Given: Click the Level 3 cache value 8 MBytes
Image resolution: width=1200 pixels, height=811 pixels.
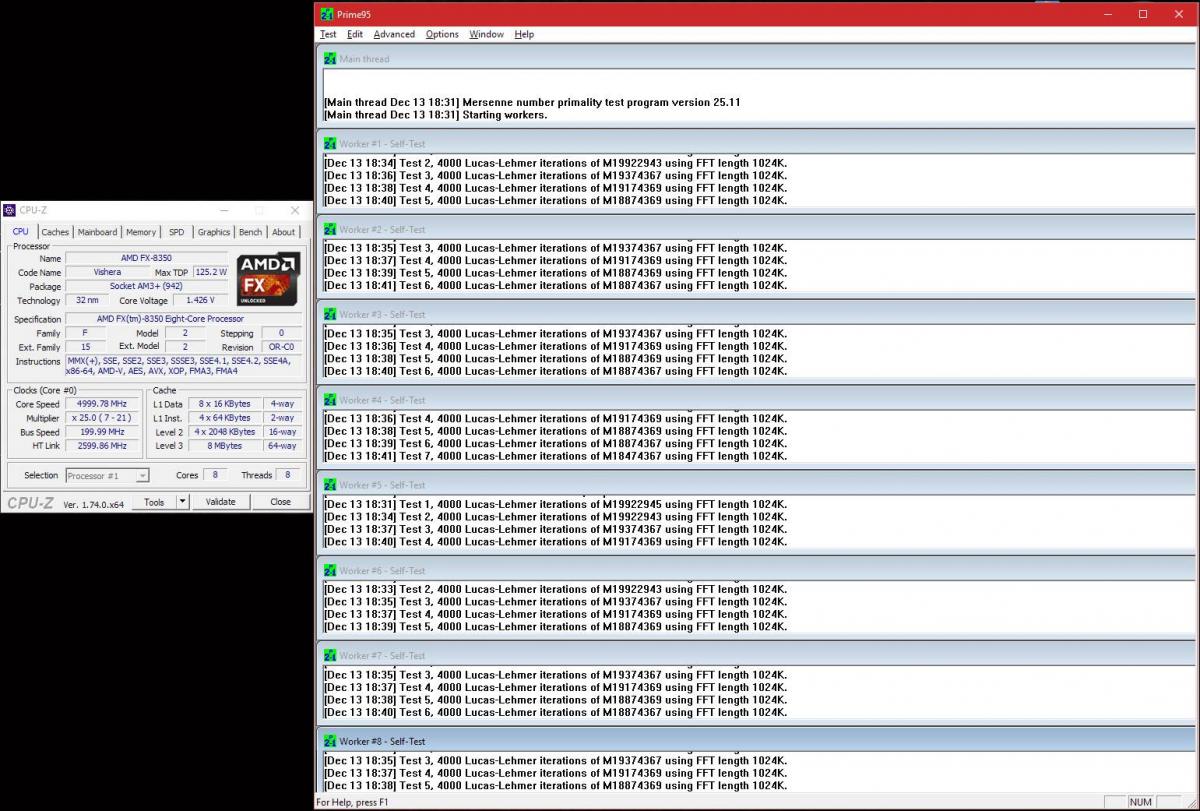Looking at the screenshot, I should point(224,446).
